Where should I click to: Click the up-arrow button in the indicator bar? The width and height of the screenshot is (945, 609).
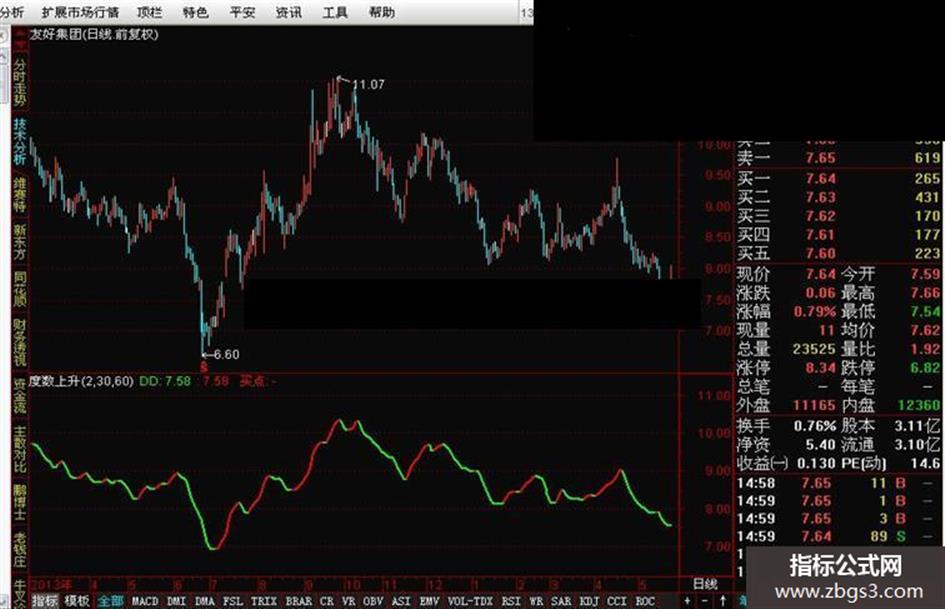tap(723, 601)
